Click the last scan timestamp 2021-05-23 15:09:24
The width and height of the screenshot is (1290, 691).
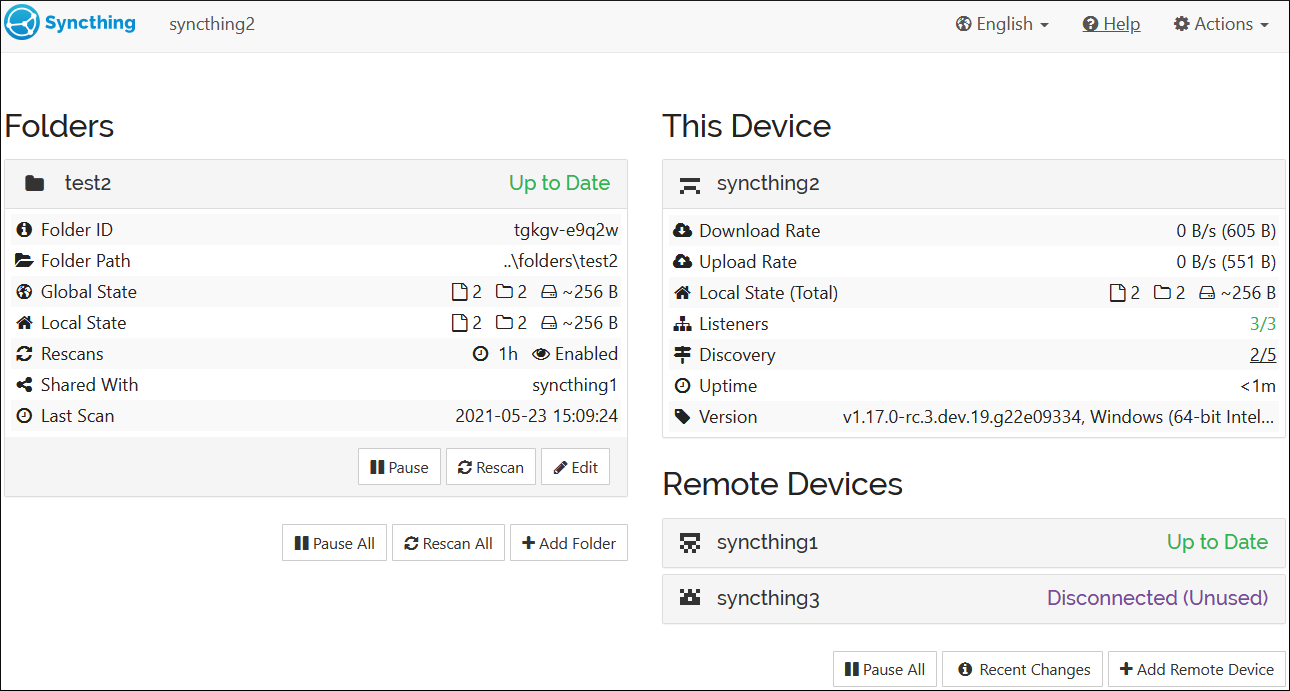click(x=537, y=416)
